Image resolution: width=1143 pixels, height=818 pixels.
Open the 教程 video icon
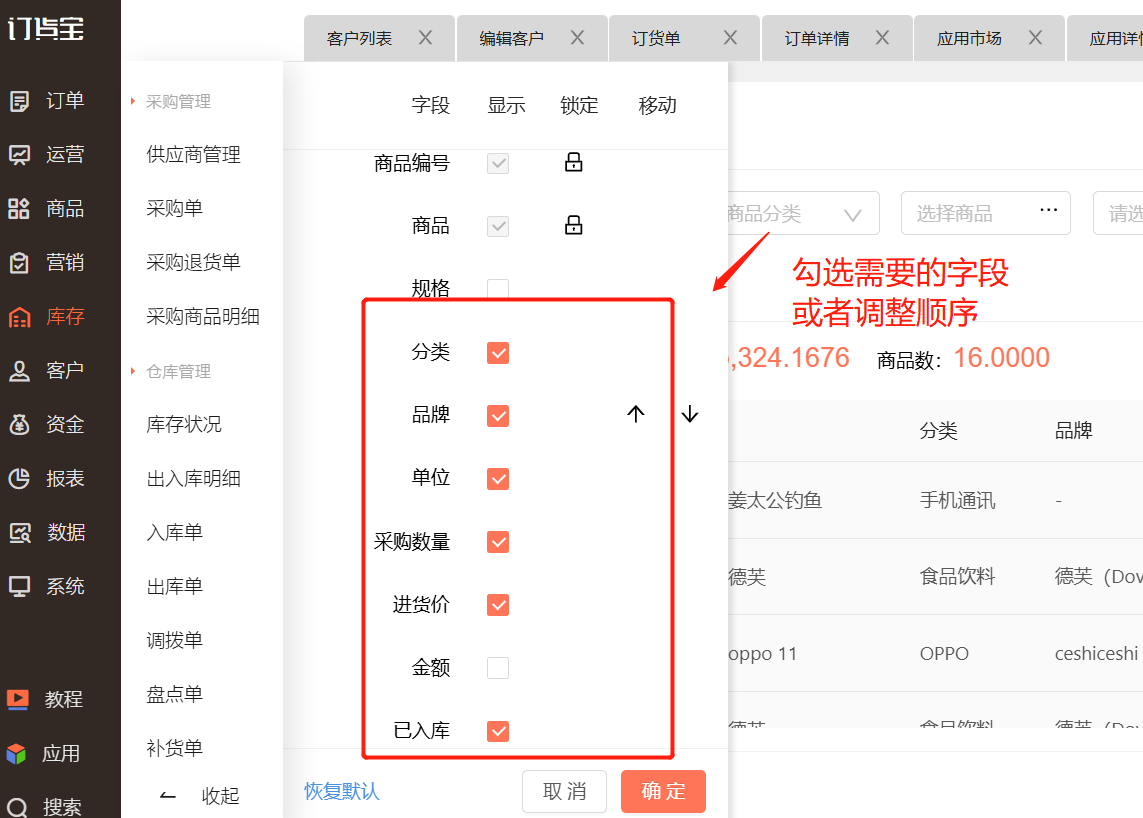(x=17, y=700)
